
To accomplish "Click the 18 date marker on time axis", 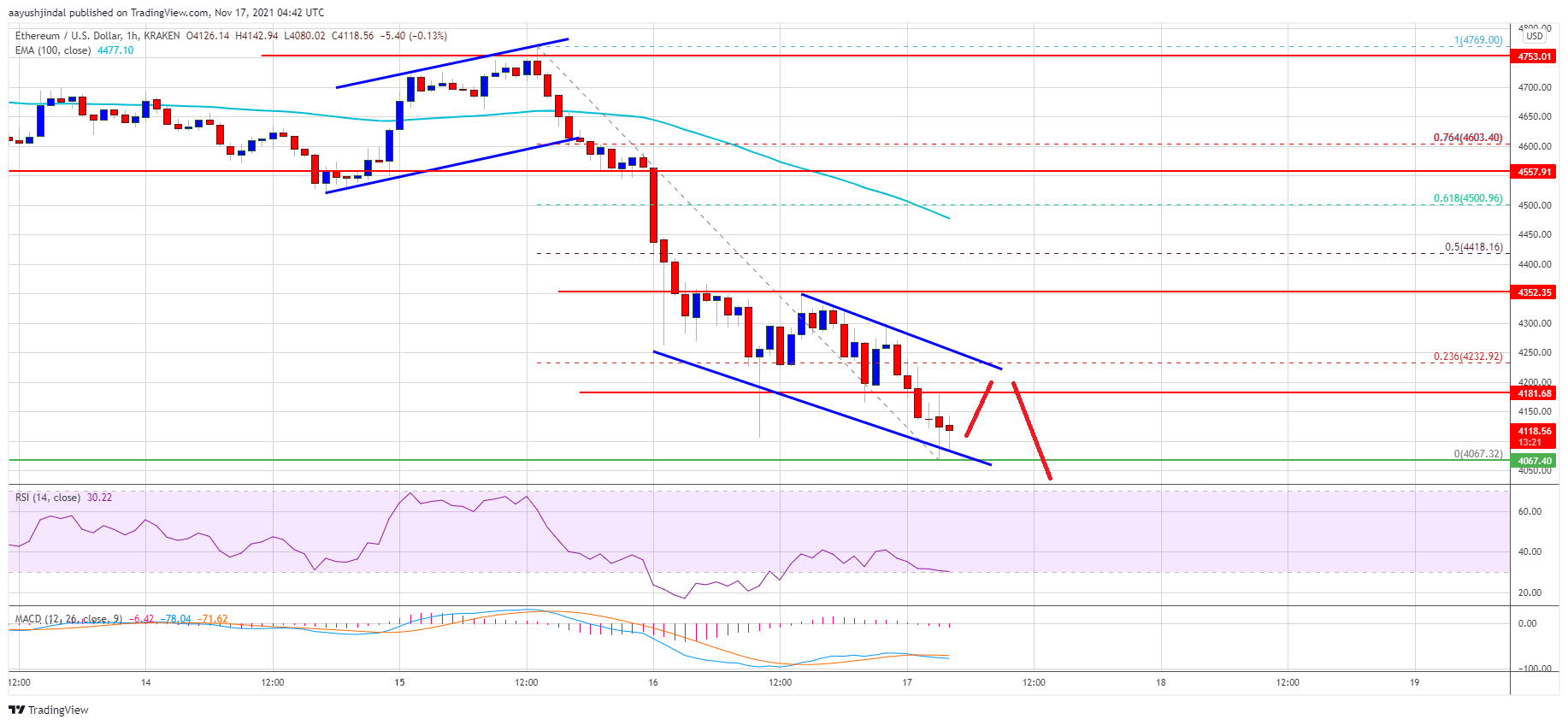I will pyautogui.click(x=1161, y=682).
